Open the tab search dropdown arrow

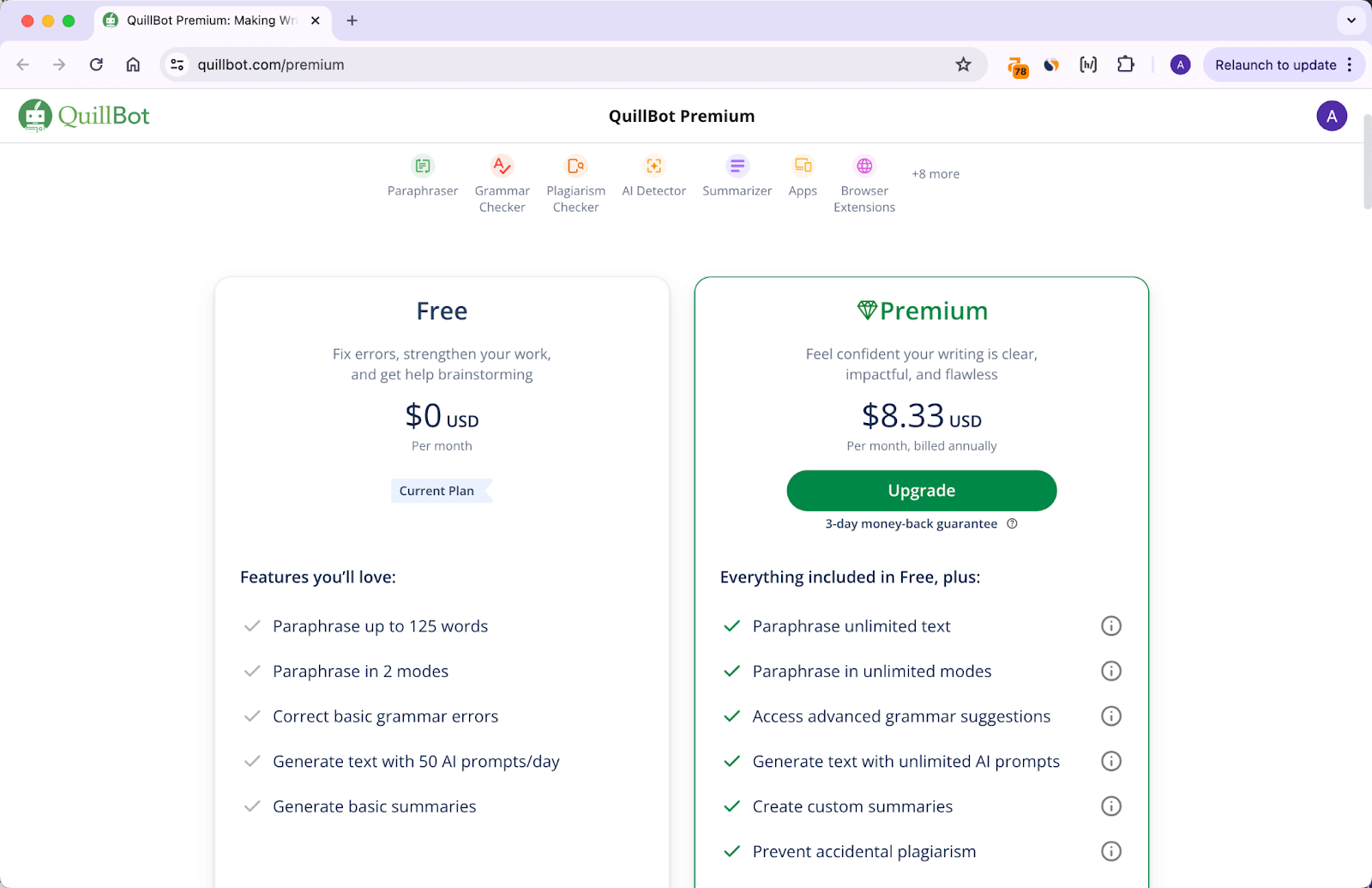click(1351, 20)
